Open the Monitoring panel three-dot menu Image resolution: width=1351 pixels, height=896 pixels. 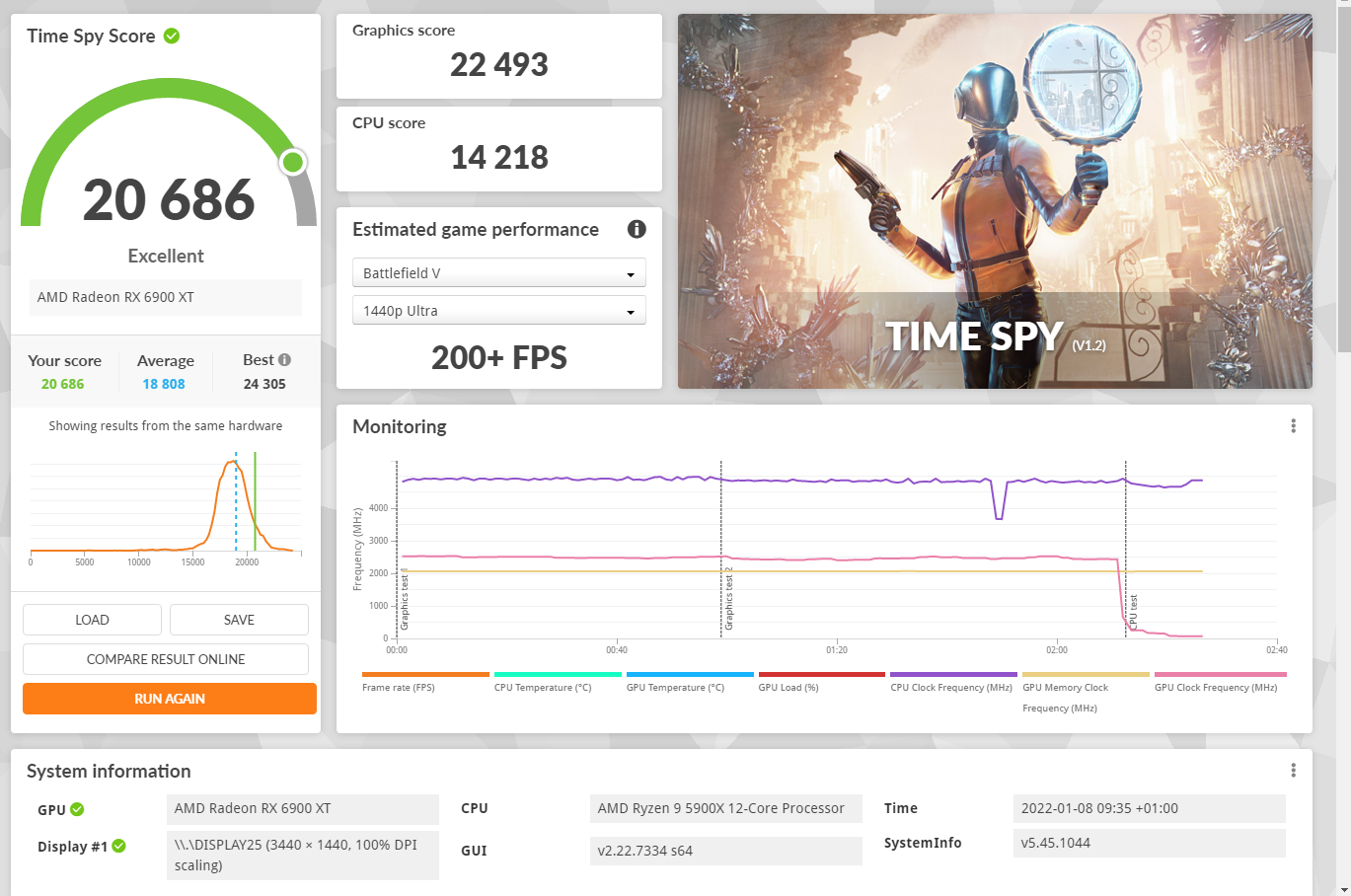pos(1293,426)
